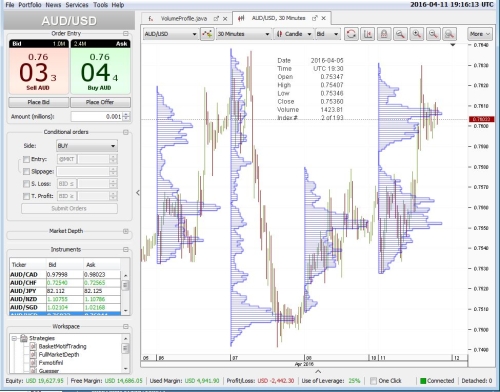Open the Candle chart type dropdown
This screenshot has width=500, height=392.
294,34
